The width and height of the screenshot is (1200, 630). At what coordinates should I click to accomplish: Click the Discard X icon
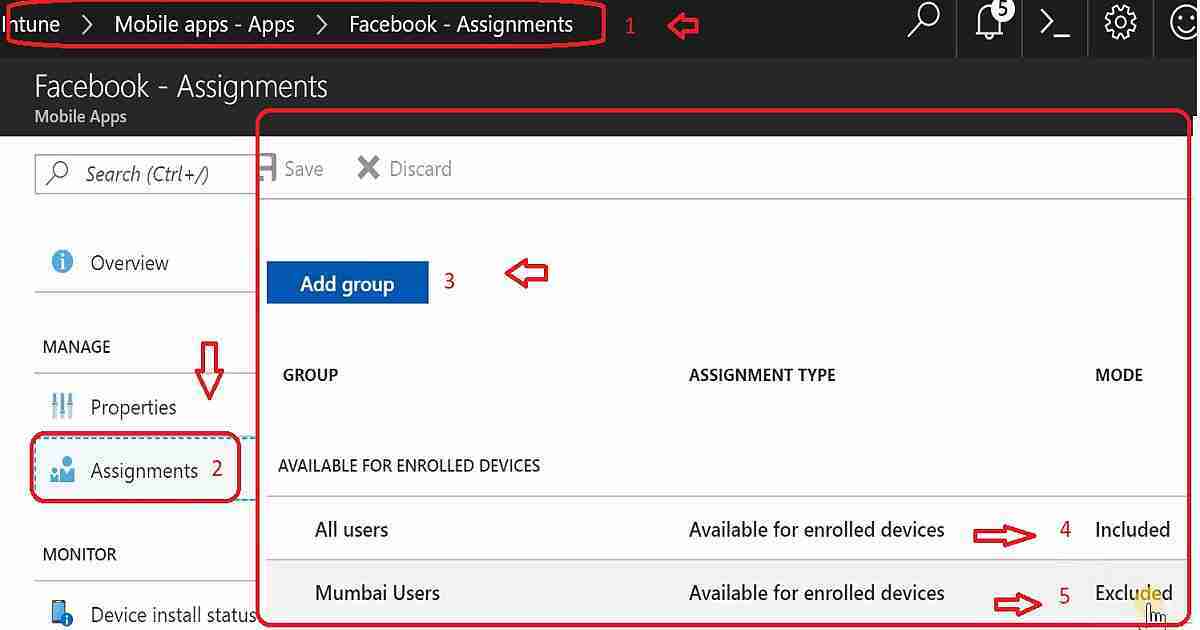click(x=368, y=168)
